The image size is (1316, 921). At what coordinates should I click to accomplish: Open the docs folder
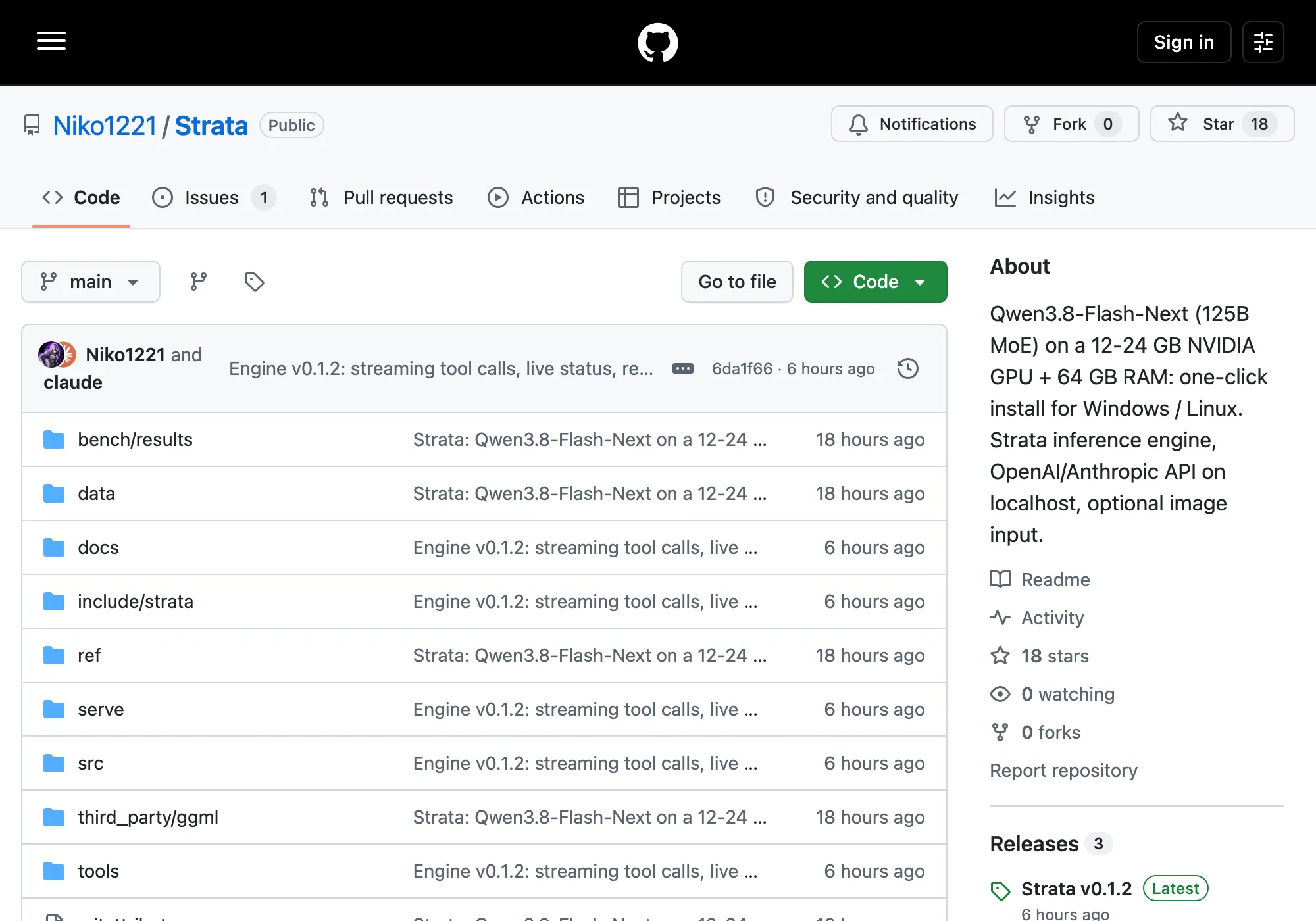(x=98, y=547)
